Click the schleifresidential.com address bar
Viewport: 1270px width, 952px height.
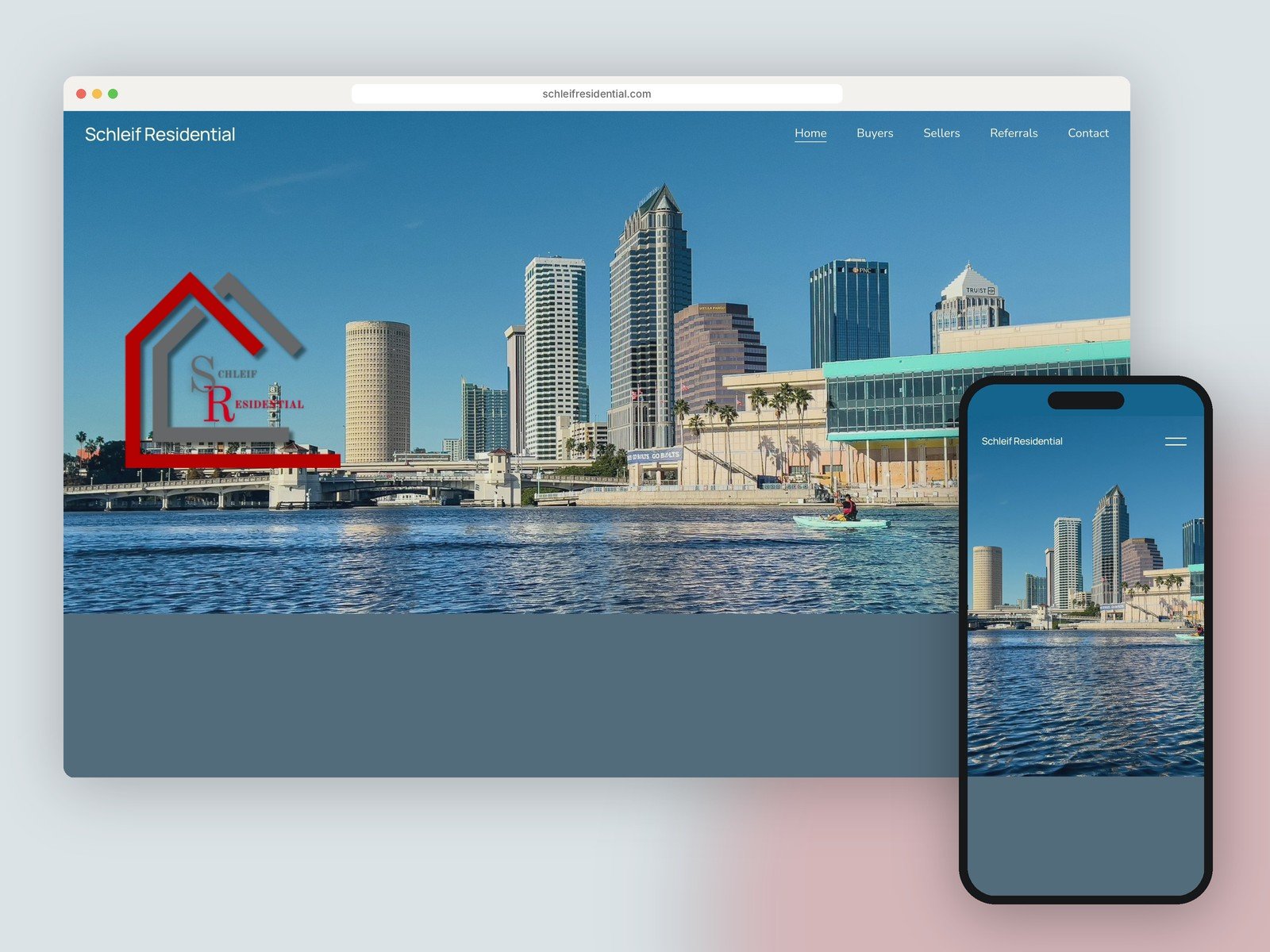pos(597,94)
